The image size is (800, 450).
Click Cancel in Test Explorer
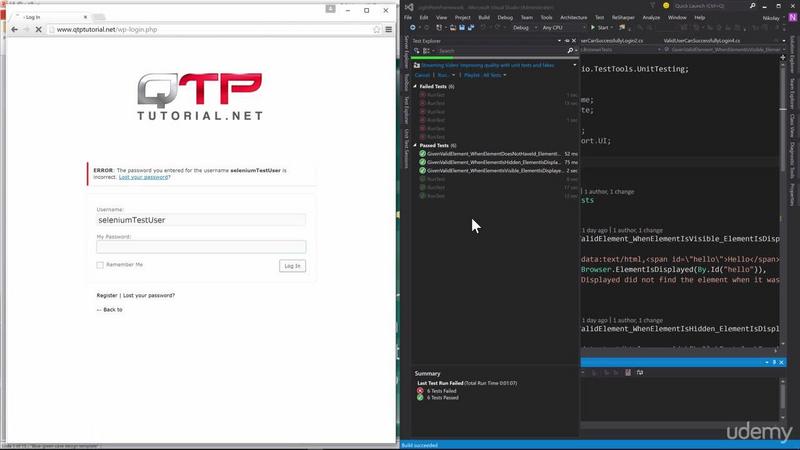point(422,75)
